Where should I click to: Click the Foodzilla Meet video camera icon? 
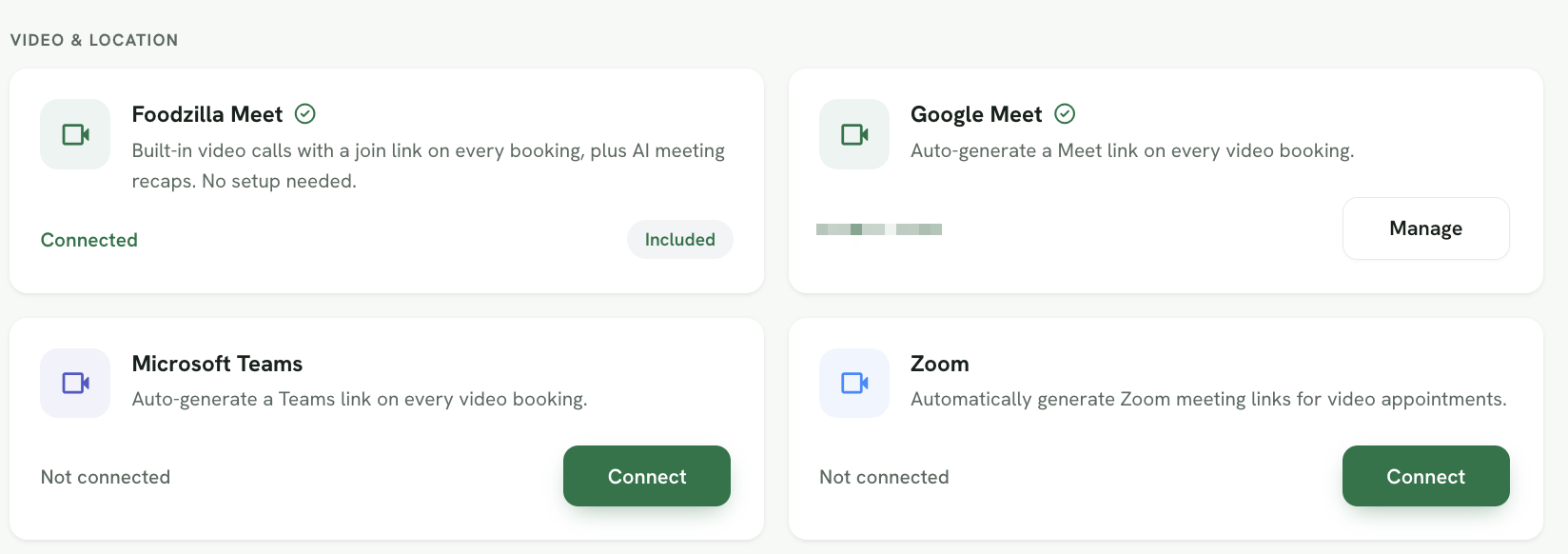point(75,134)
